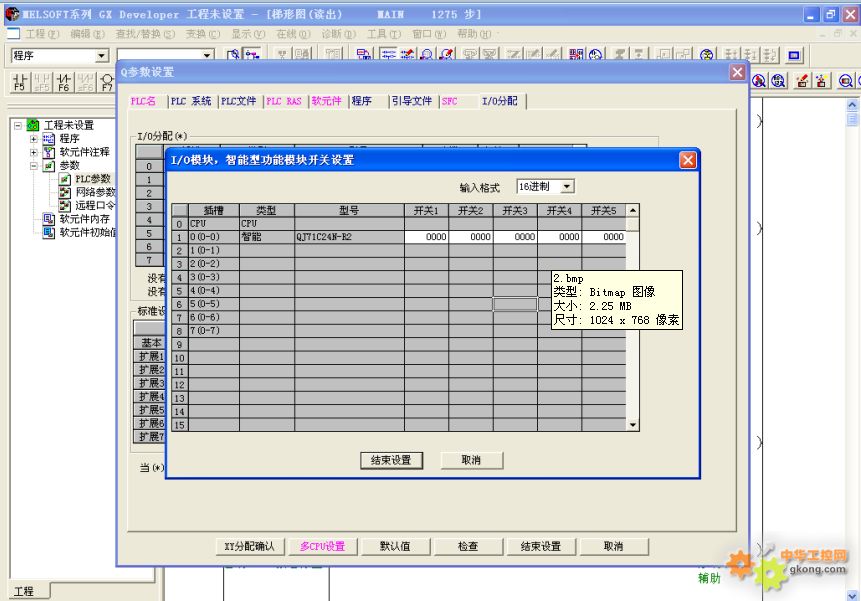Click the switch table's scroll down arrow
Screen dimensions: 861x601
(633, 425)
